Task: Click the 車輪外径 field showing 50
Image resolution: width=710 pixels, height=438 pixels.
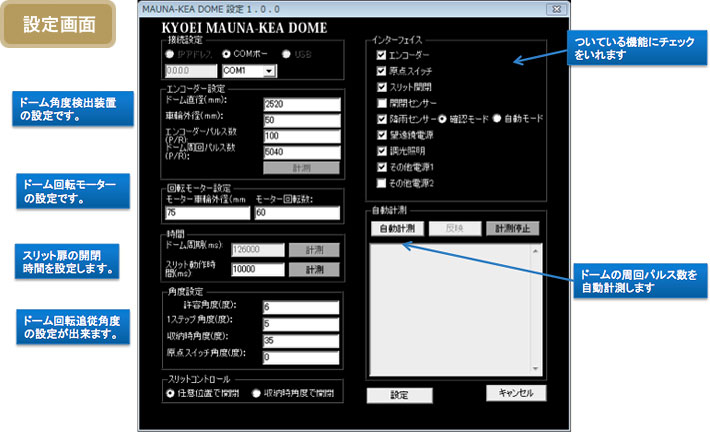Action: [302, 120]
